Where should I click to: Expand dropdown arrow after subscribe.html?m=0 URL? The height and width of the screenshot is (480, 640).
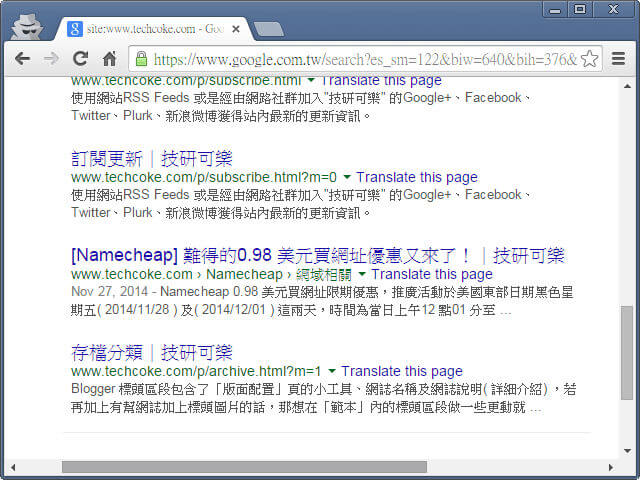point(347,177)
